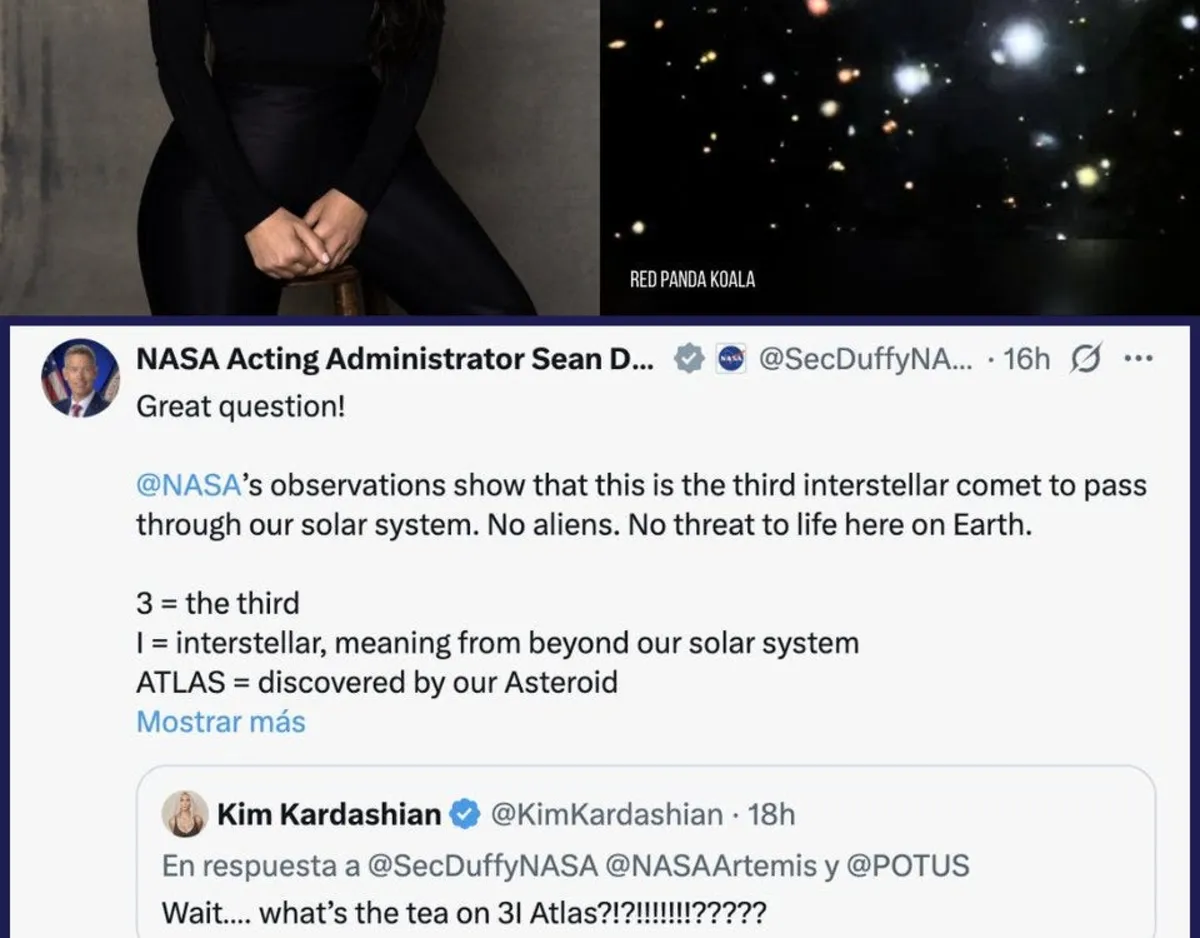
Task: Click the Grok icon next to 16h
Action: pos(1084,359)
